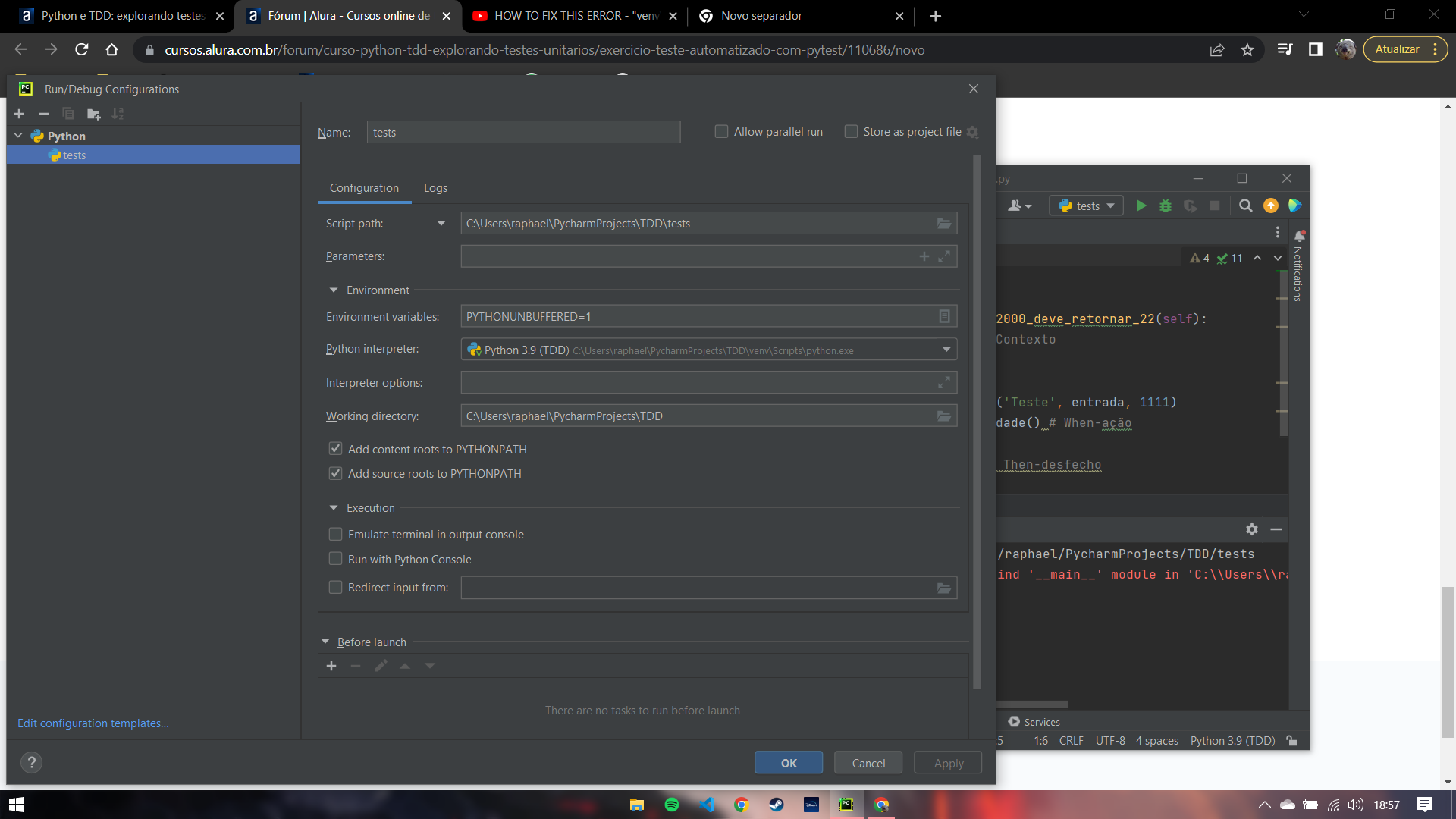Debug tests with bug icon in PyCharm
Image resolution: width=1456 pixels, height=819 pixels.
click(1166, 206)
